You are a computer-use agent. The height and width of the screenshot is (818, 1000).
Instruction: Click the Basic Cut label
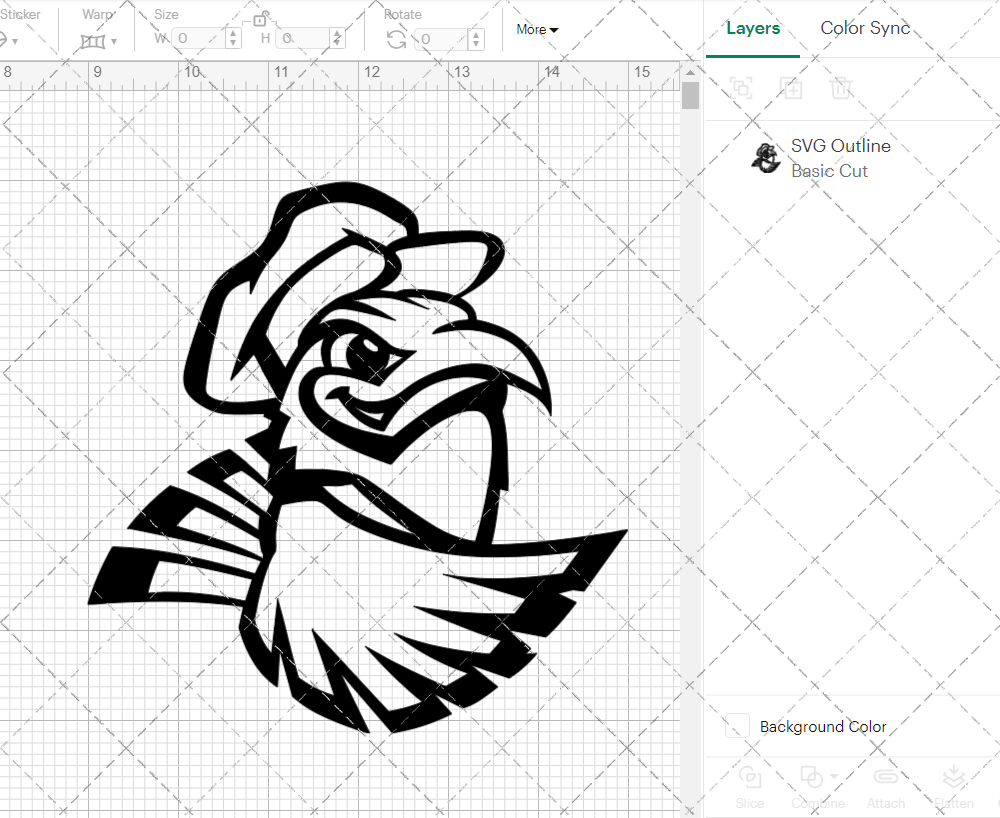tap(830, 171)
